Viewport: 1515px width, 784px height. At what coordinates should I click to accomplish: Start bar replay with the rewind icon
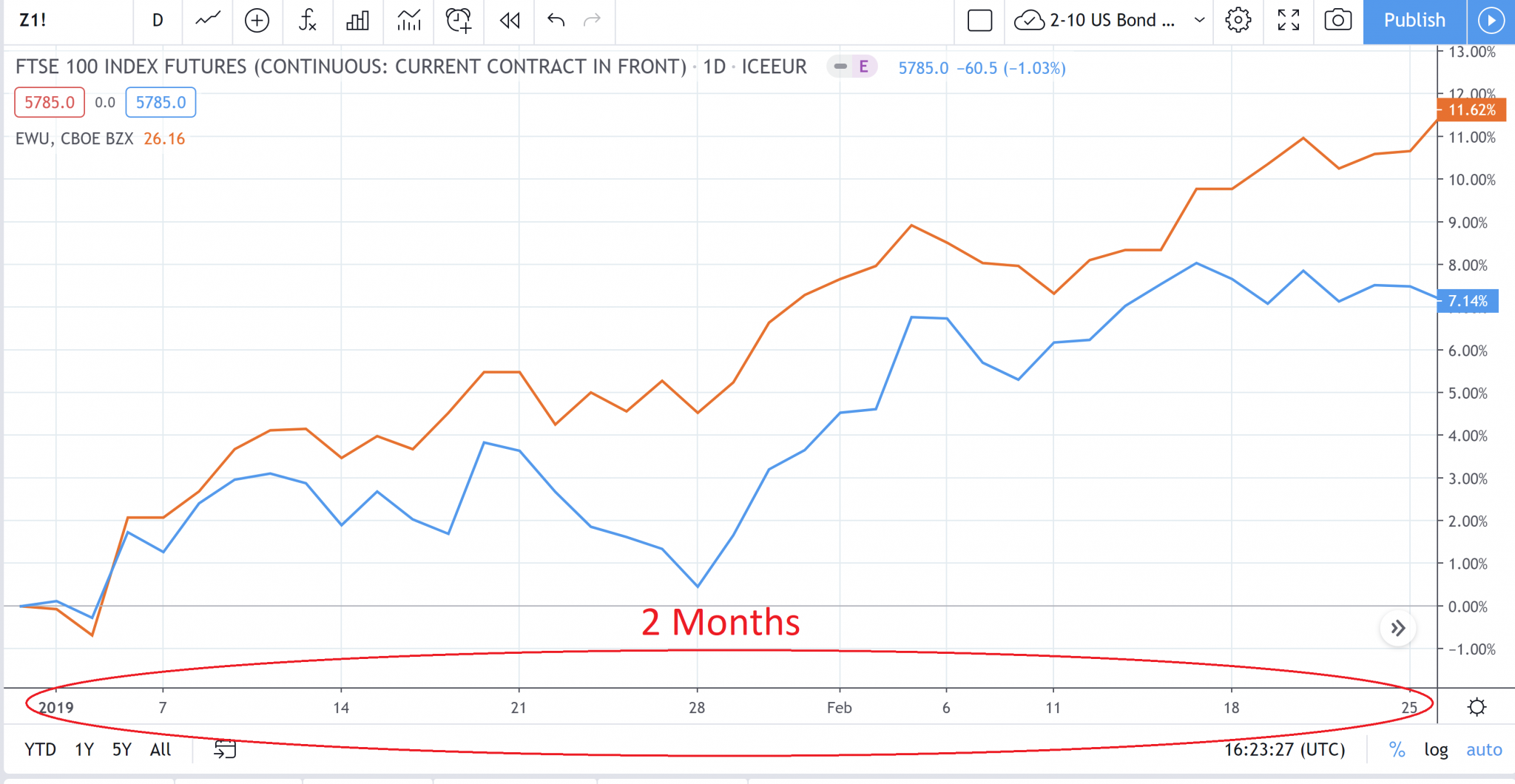point(508,21)
